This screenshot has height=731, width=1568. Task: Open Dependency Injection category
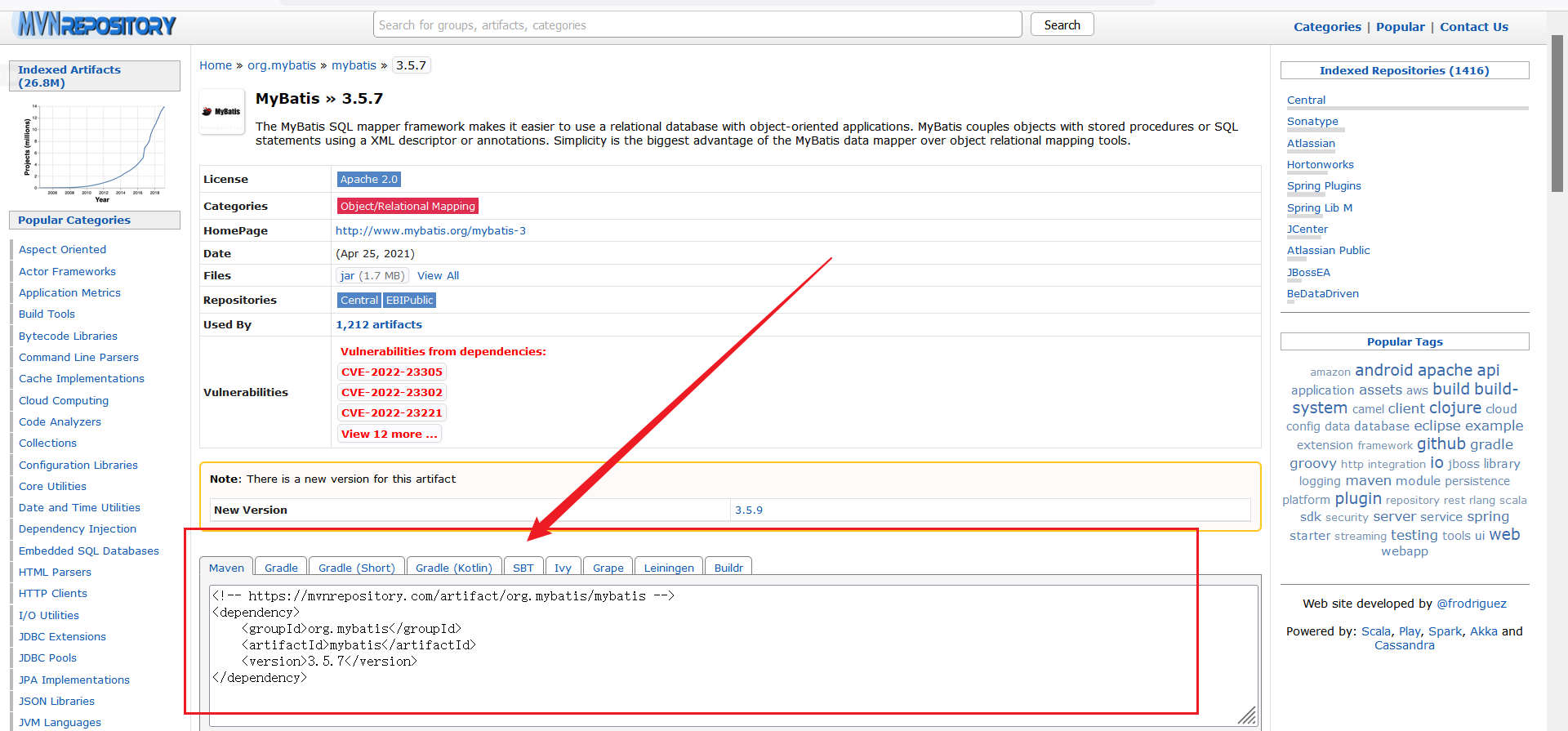coord(78,529)
